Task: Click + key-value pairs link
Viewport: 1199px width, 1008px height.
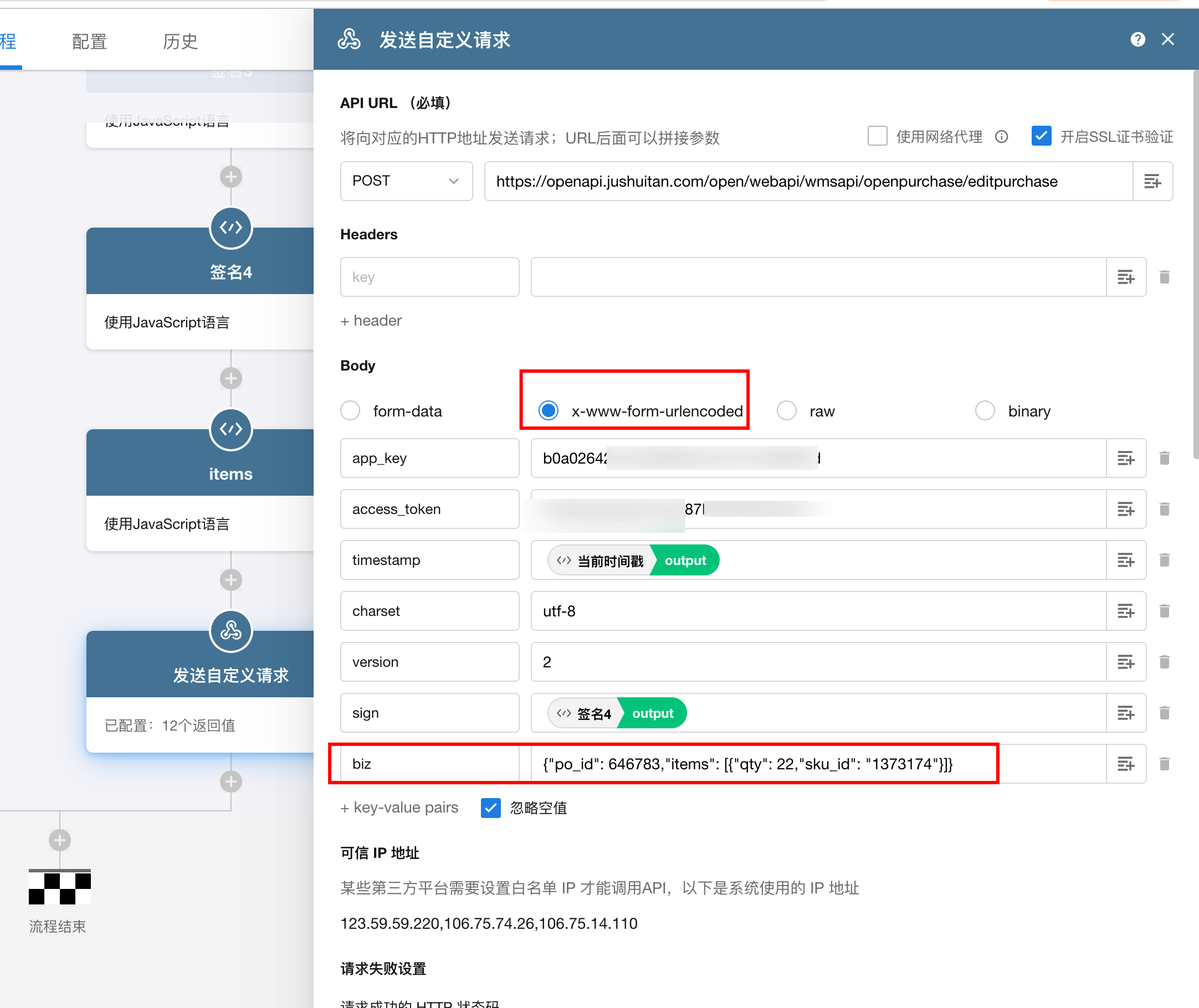Action: (x=399, y=808)
